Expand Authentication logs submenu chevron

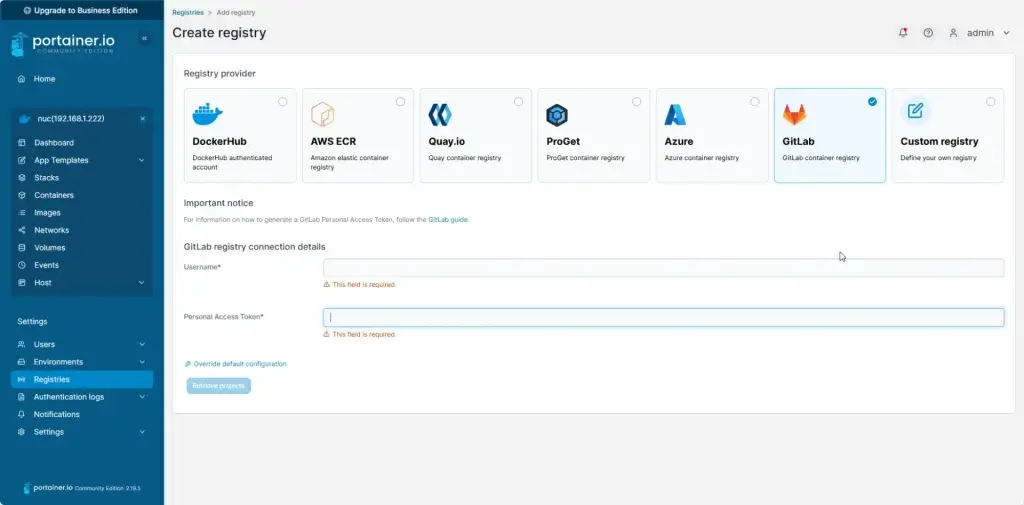pos(142,397)
